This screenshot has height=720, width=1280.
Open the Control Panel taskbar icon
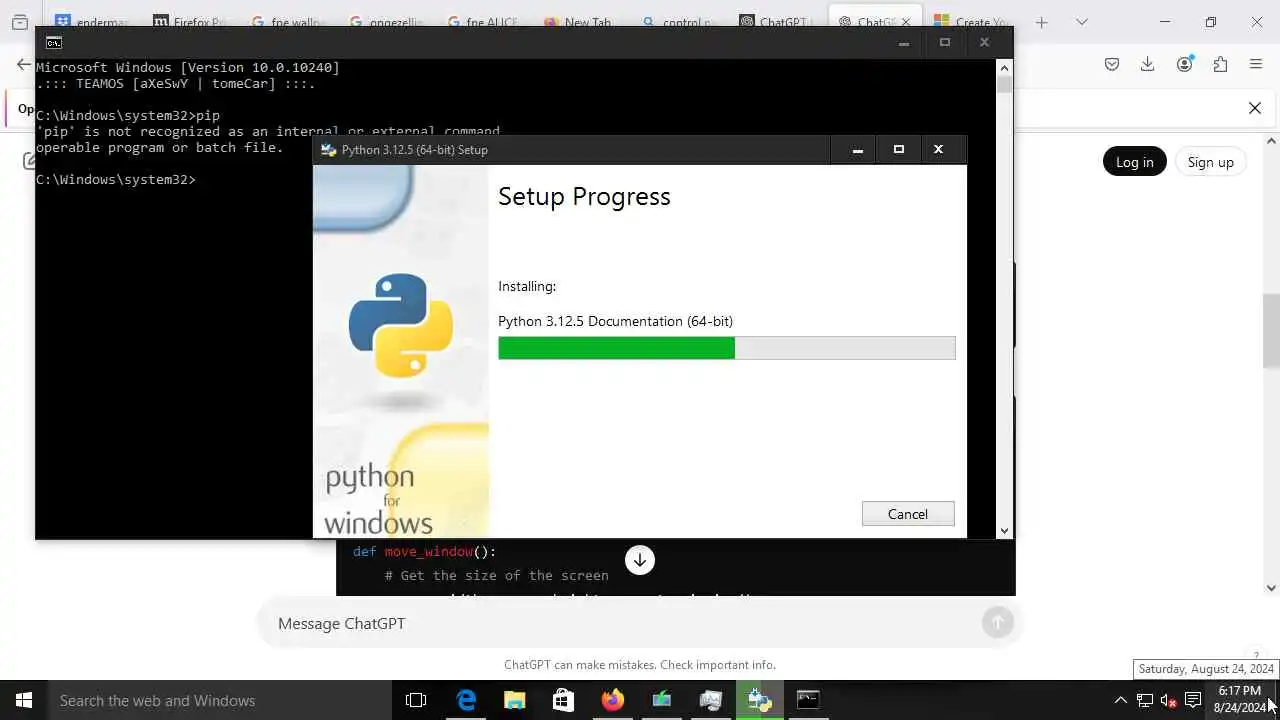(x=710, y=700)
